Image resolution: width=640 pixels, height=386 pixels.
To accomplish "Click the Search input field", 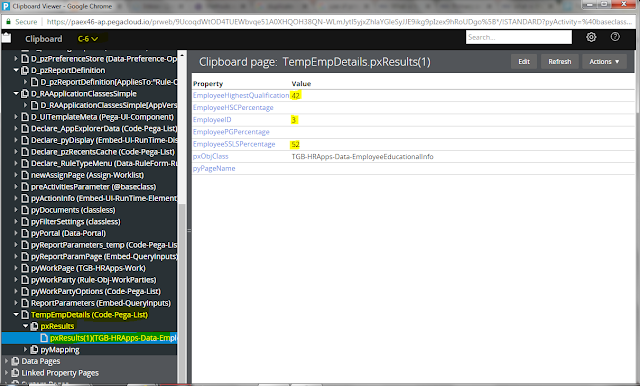I will coord(519,37).
